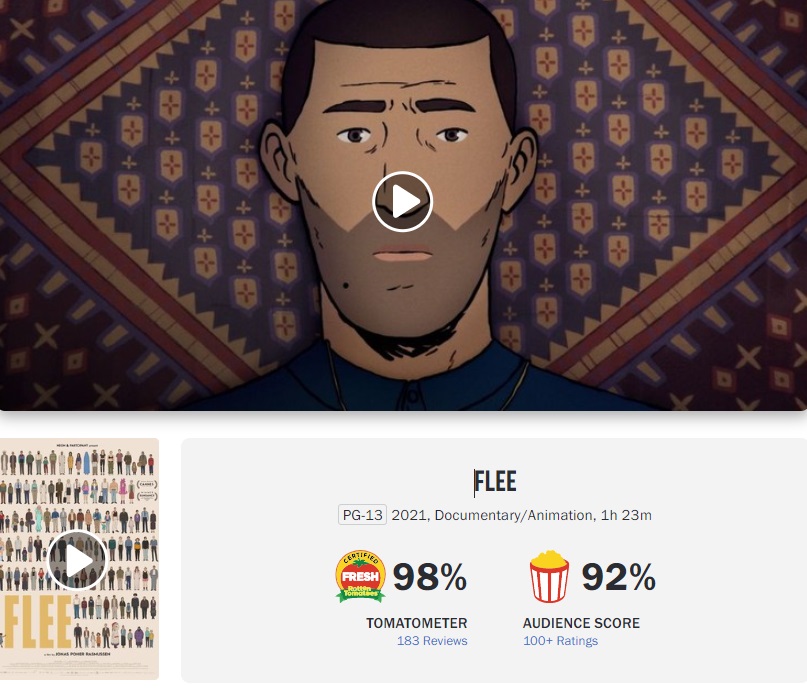
Task: Click the yellow FLEE title on poster
Action: pyautogui.click(x=38, y=622)
